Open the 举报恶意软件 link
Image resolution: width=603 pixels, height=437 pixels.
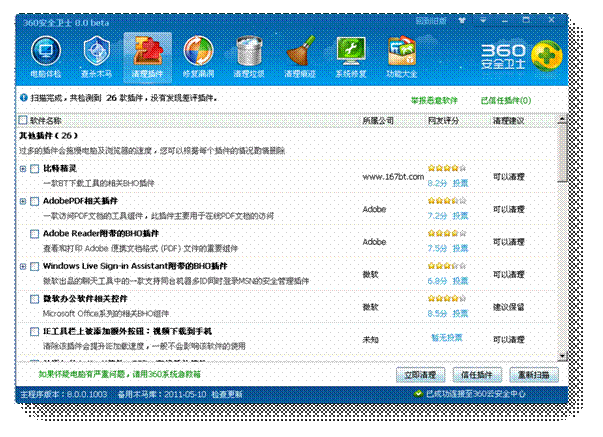[434, 100]
